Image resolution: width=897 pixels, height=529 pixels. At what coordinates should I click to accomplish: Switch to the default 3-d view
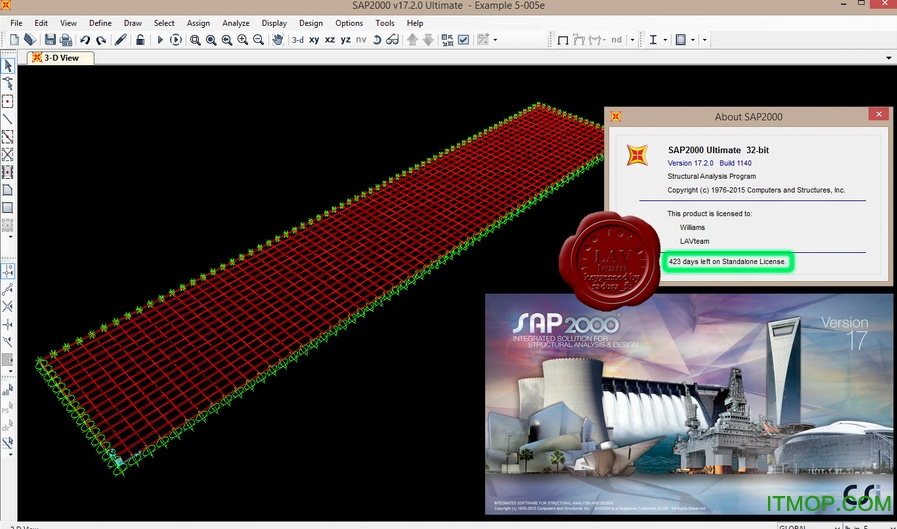pos(298,40)
